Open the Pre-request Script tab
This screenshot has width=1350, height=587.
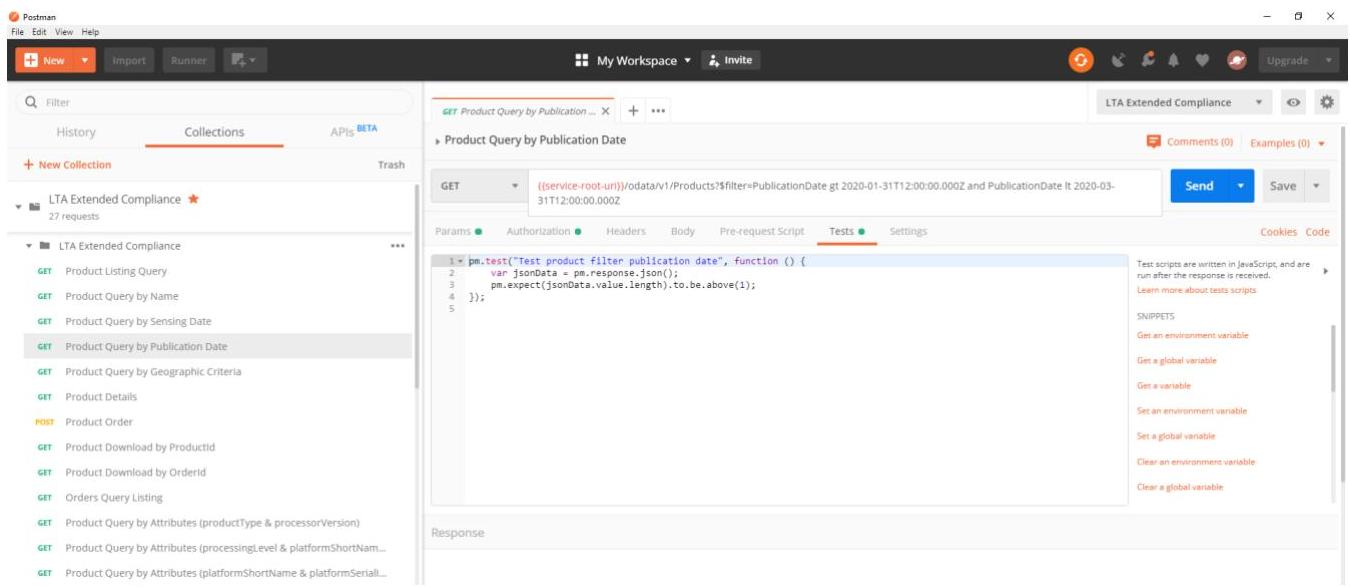tap(762, 231)
